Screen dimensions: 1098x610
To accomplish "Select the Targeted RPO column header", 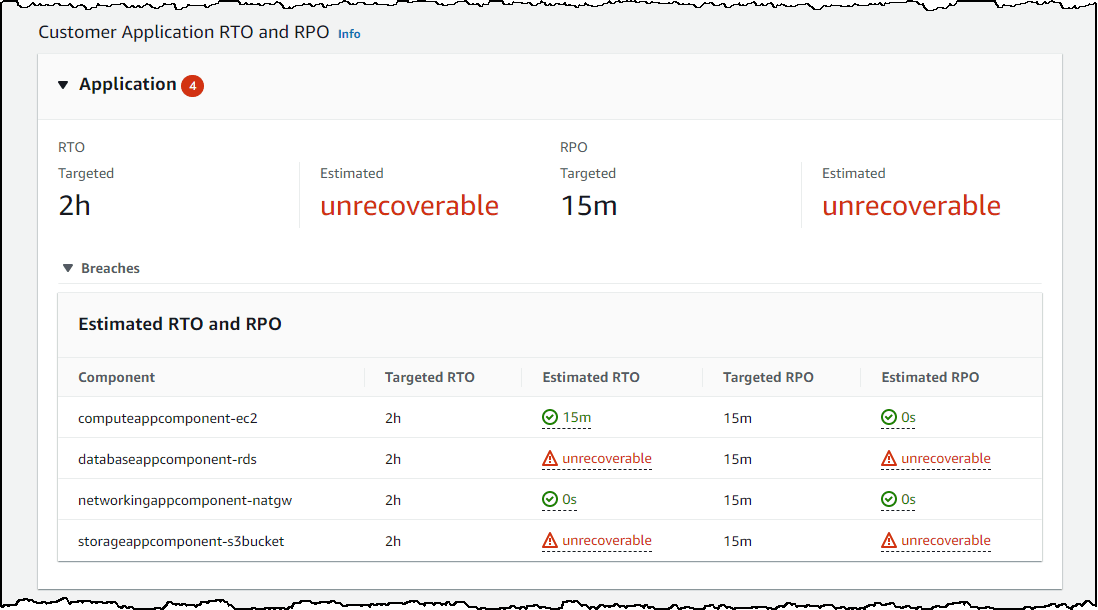I will pos(767,377).
